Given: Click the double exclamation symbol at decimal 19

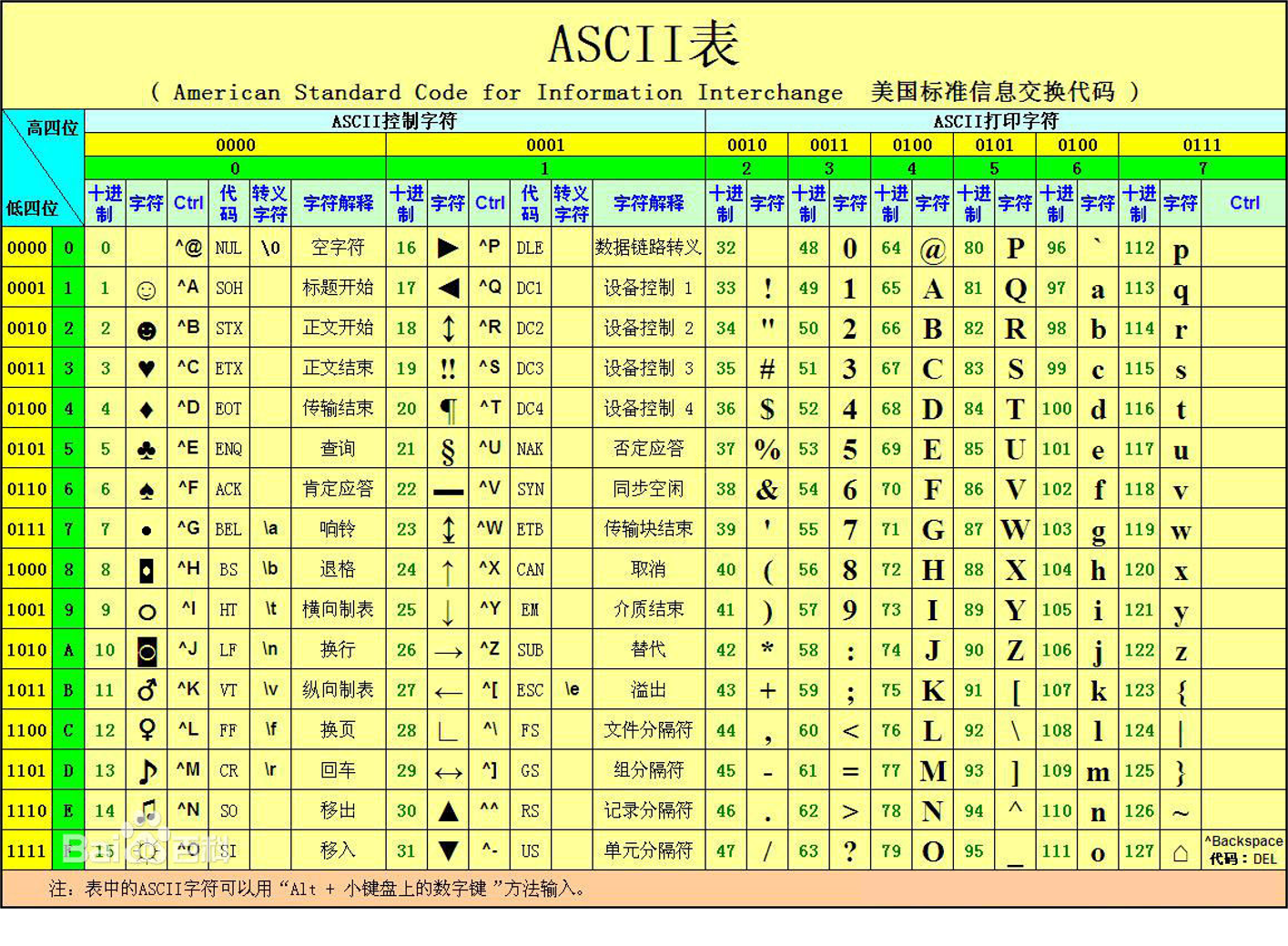Looking at the screenshot, I should coord(448,368).
